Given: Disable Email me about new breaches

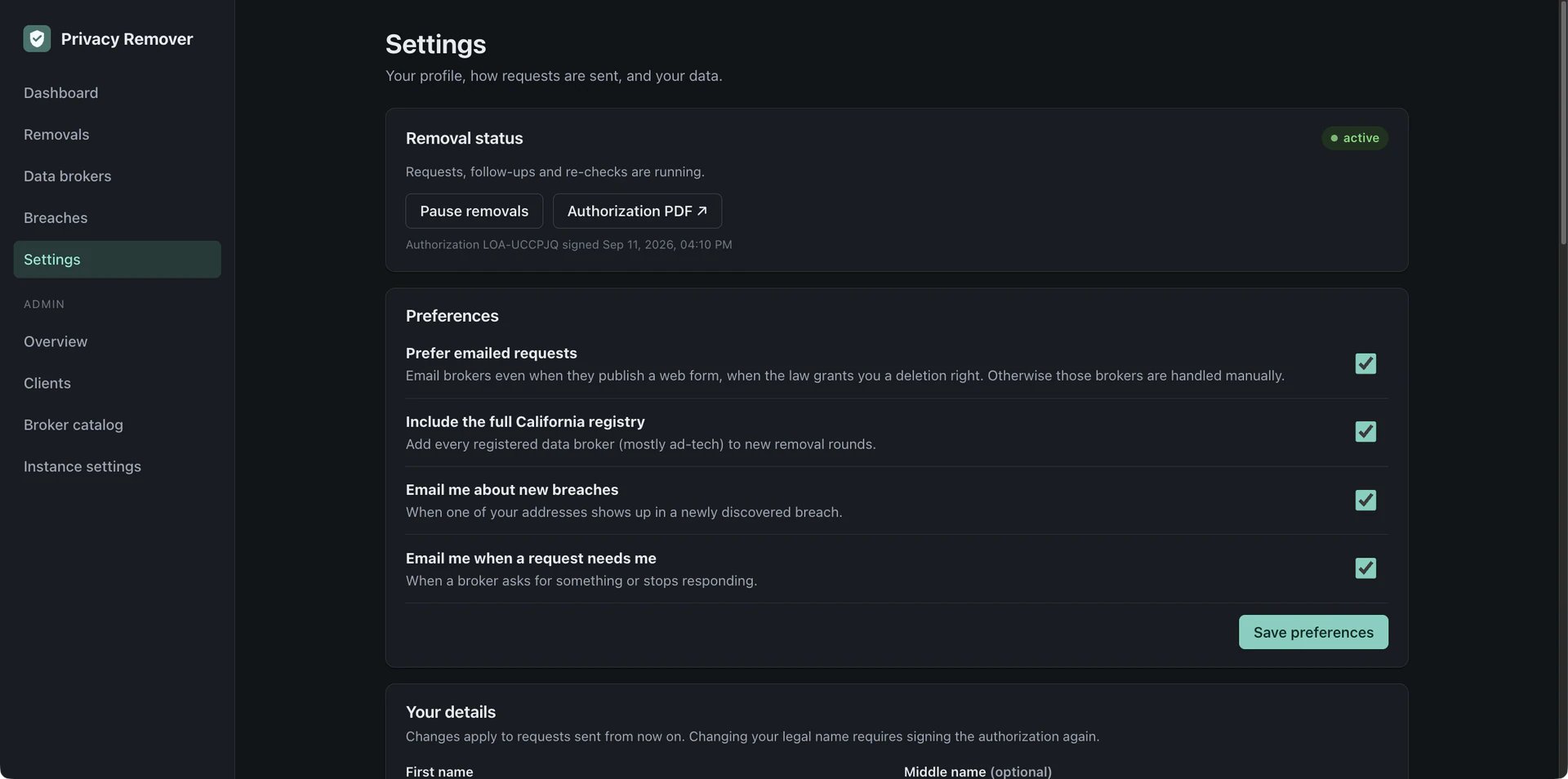Looking at the screenshot, I should (1365, 501).
